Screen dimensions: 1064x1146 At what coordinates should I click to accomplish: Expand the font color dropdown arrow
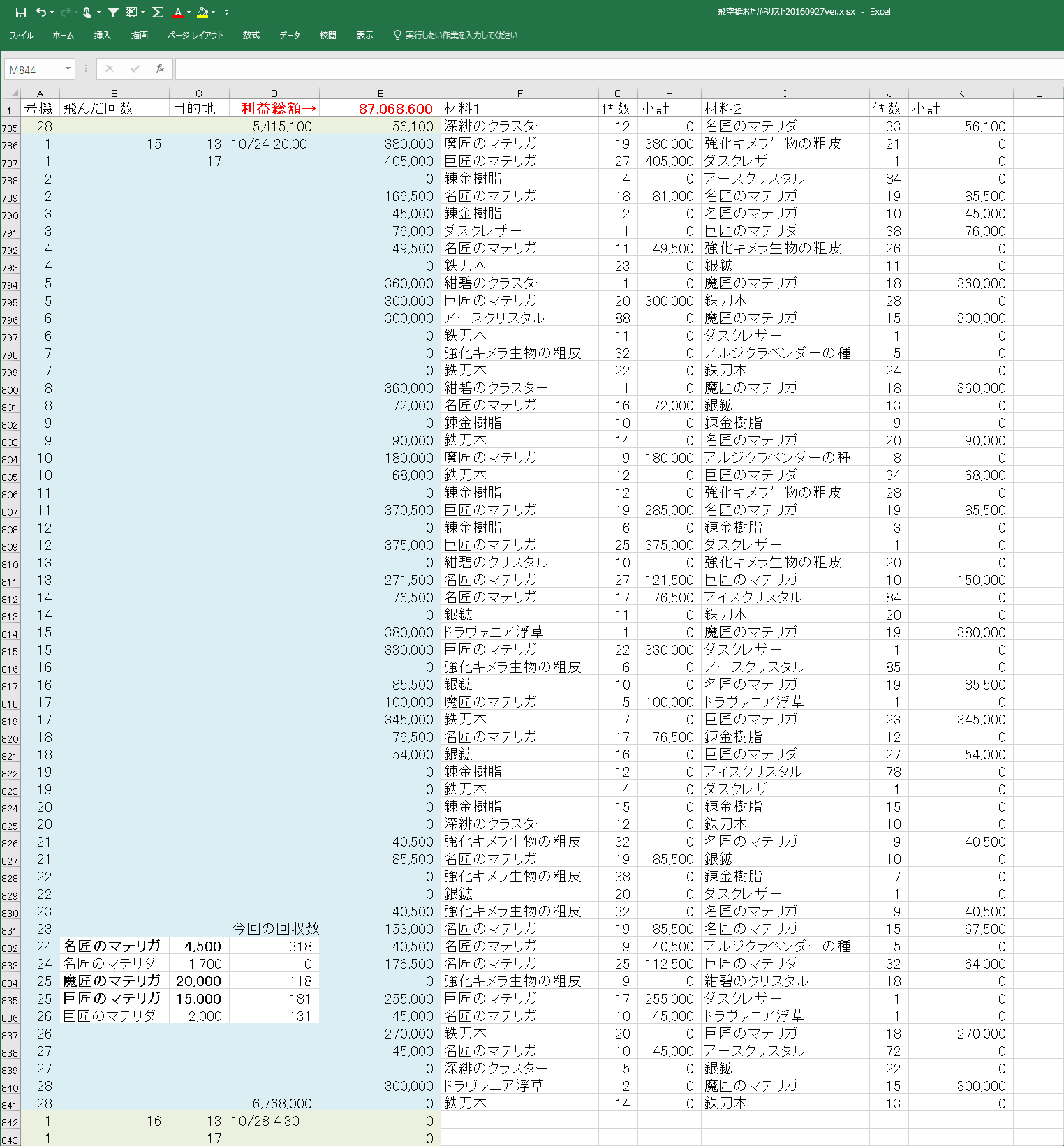189,13
